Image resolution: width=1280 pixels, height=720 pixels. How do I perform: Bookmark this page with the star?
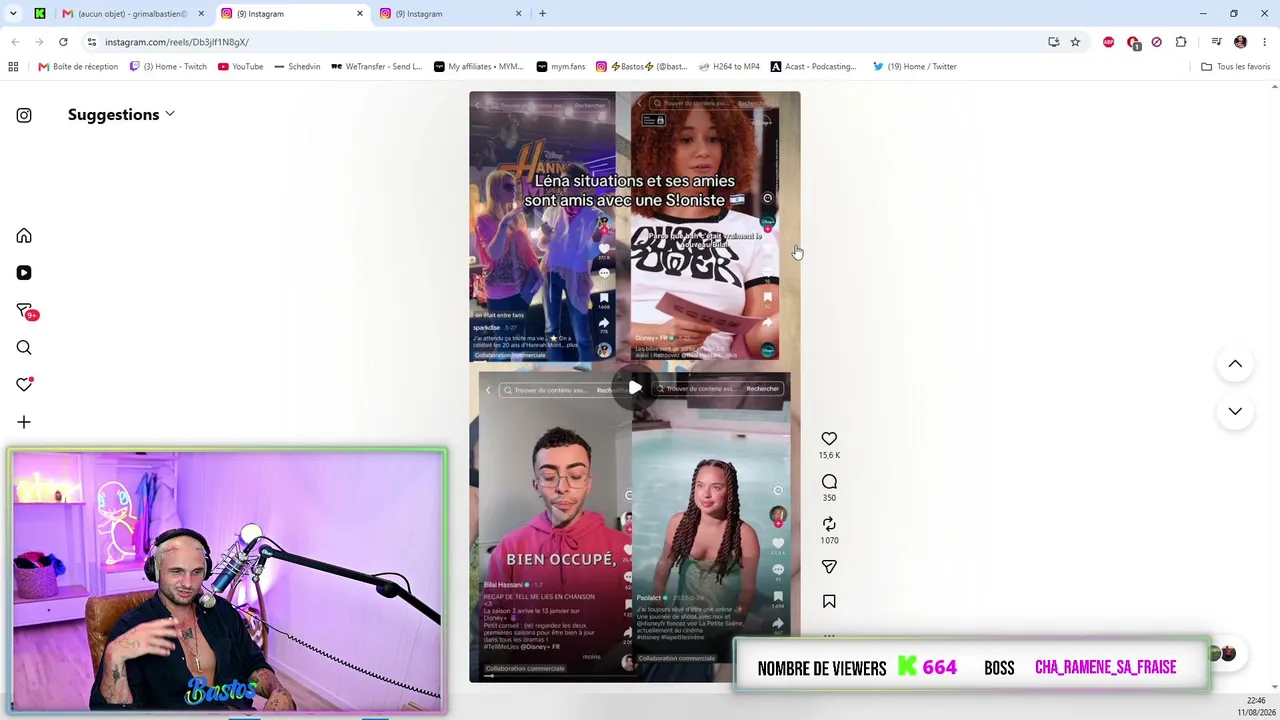click(x=1075, y=42)
